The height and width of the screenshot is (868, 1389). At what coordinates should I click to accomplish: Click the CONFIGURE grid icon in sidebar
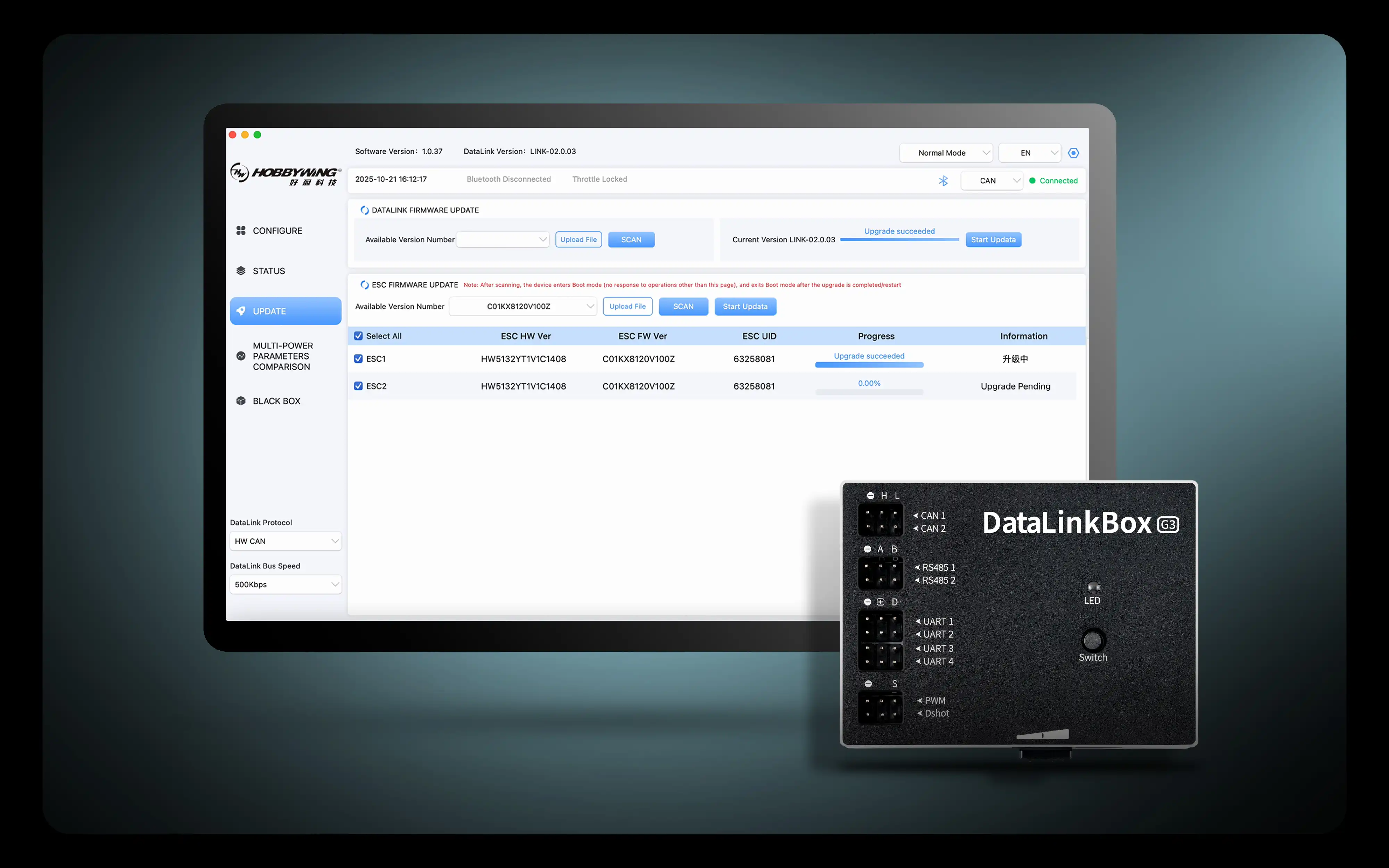coord(241,230)
